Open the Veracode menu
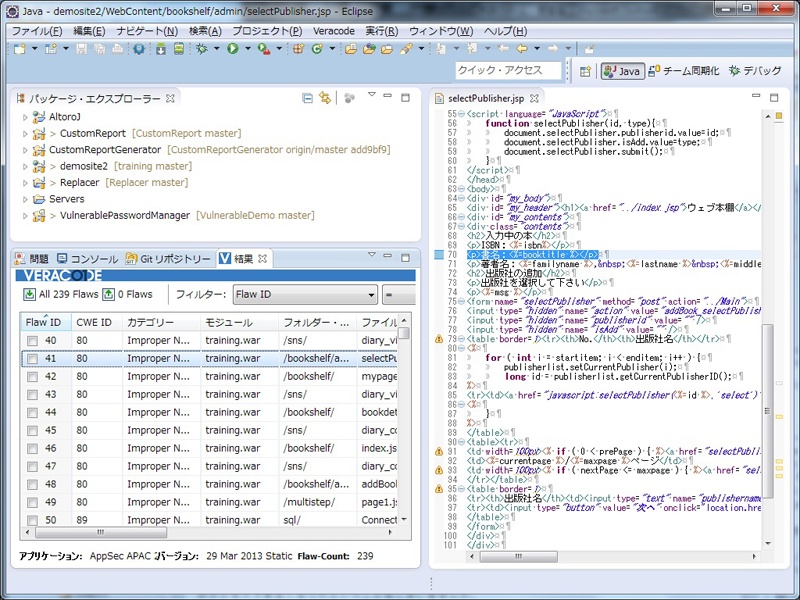Viewport: 800px width, 600px height. click(x=334, y=31)
